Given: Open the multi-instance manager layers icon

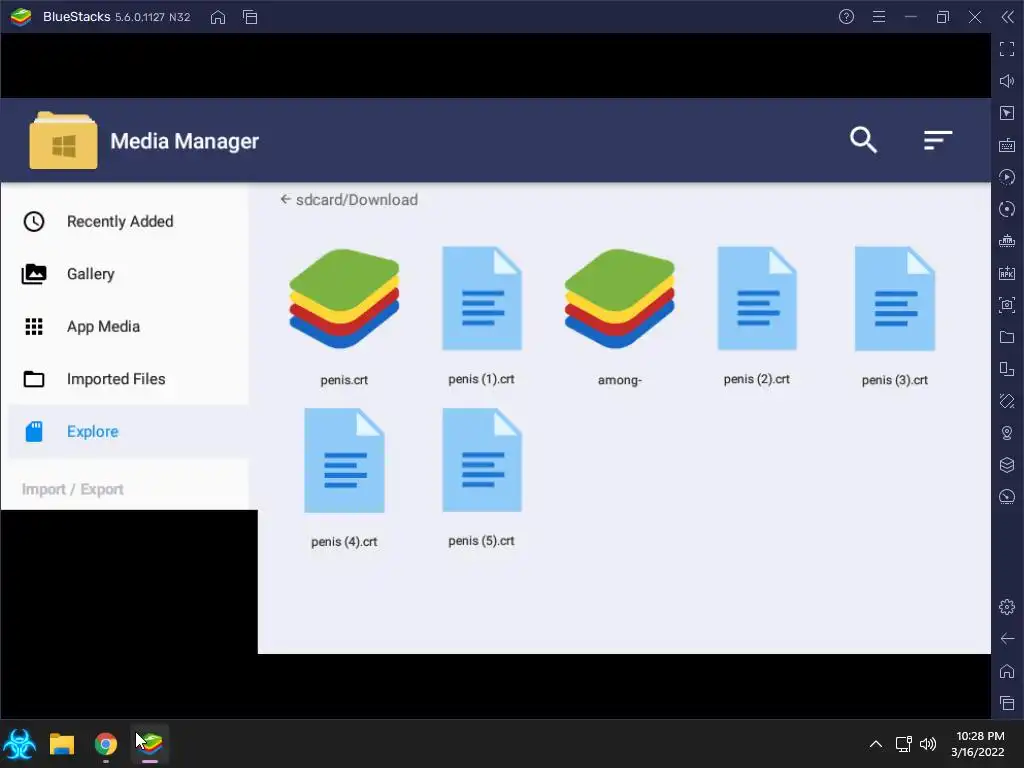Looking at the screenshot, I should tap(1007, 465).
